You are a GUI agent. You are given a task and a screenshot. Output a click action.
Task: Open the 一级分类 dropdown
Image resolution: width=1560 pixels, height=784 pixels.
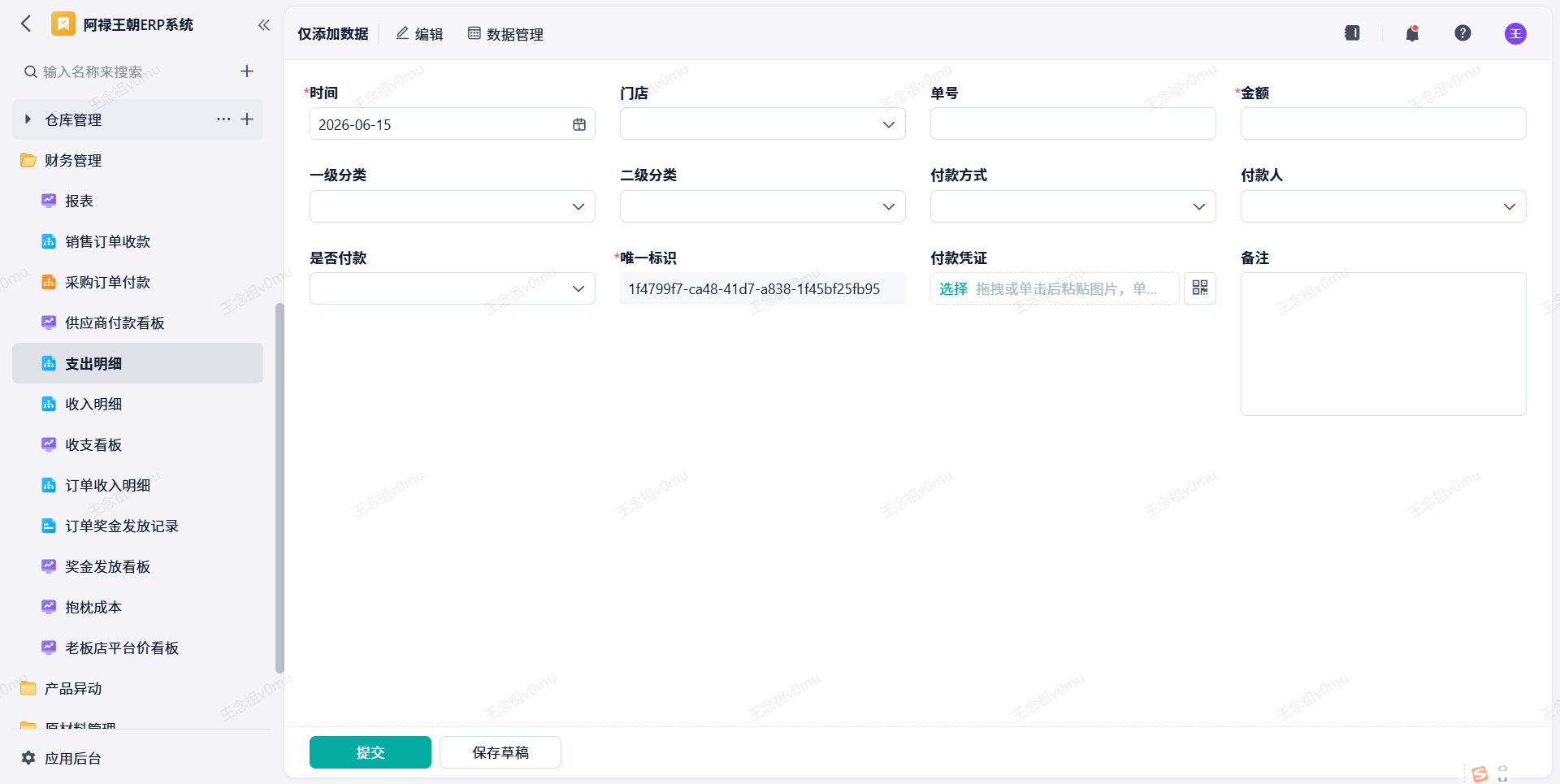click(453, 206)
